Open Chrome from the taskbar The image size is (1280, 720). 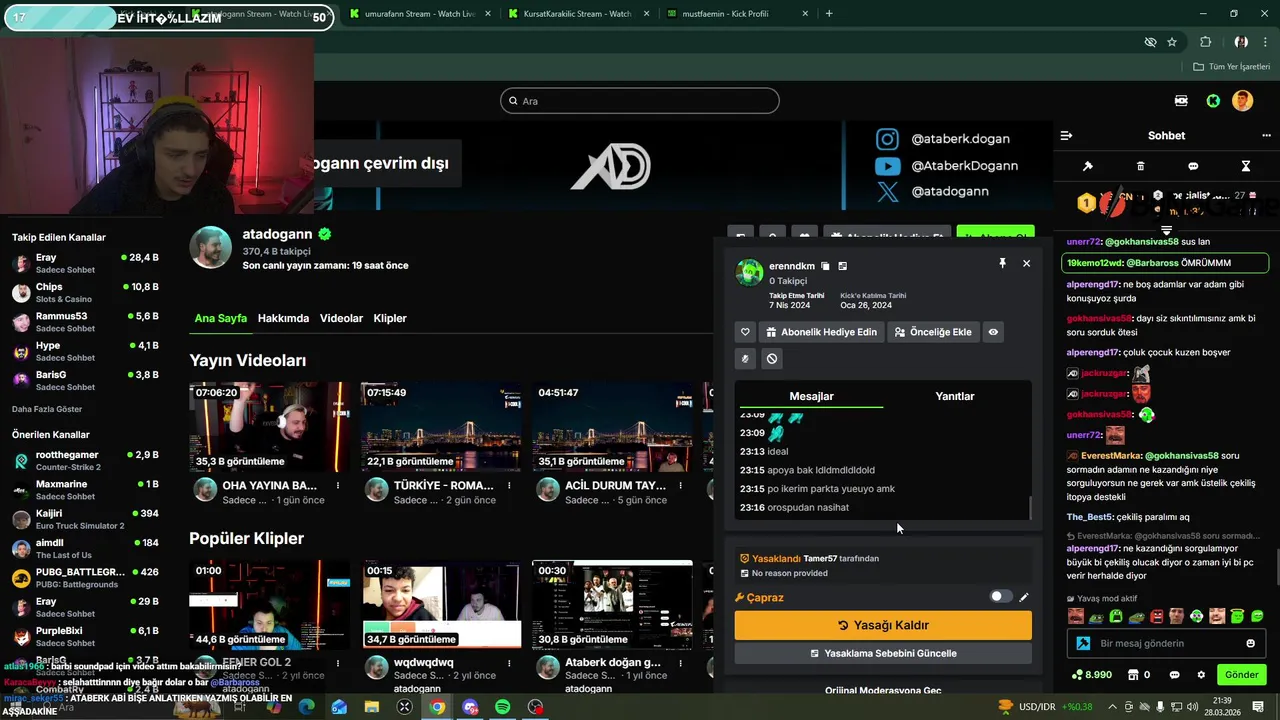pos(437,707)
